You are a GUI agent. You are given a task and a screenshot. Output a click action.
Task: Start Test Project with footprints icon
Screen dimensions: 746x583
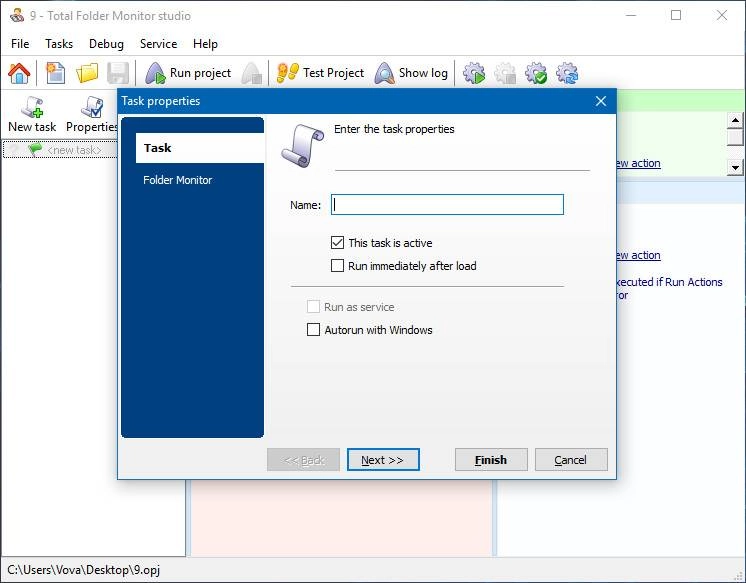click(x=320, y=73)
